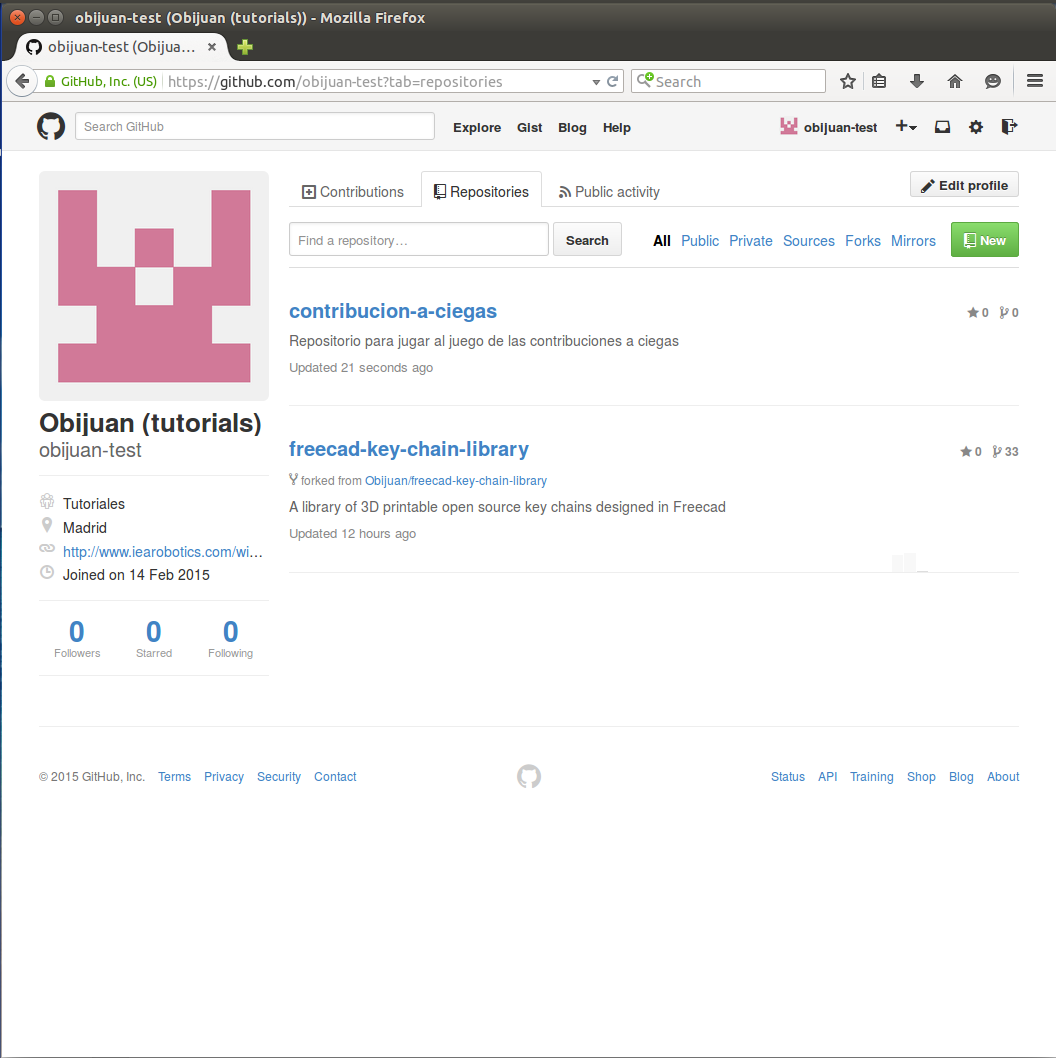Bookmark this page with star icon
Viewport: 1056px width, 1058px height.
(x=848, y=82)
